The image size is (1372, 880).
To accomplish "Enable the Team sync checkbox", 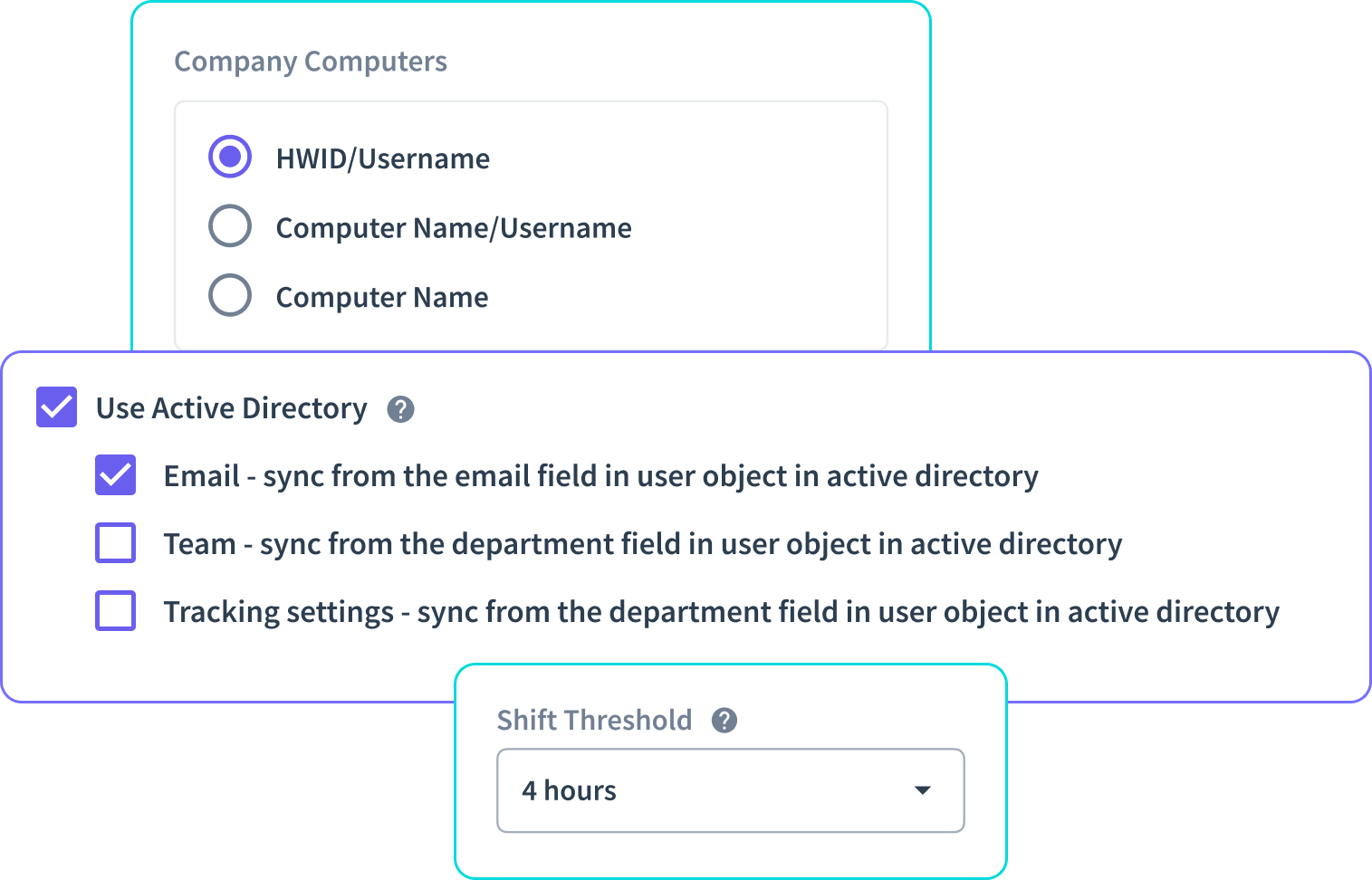I will [115, 543].
